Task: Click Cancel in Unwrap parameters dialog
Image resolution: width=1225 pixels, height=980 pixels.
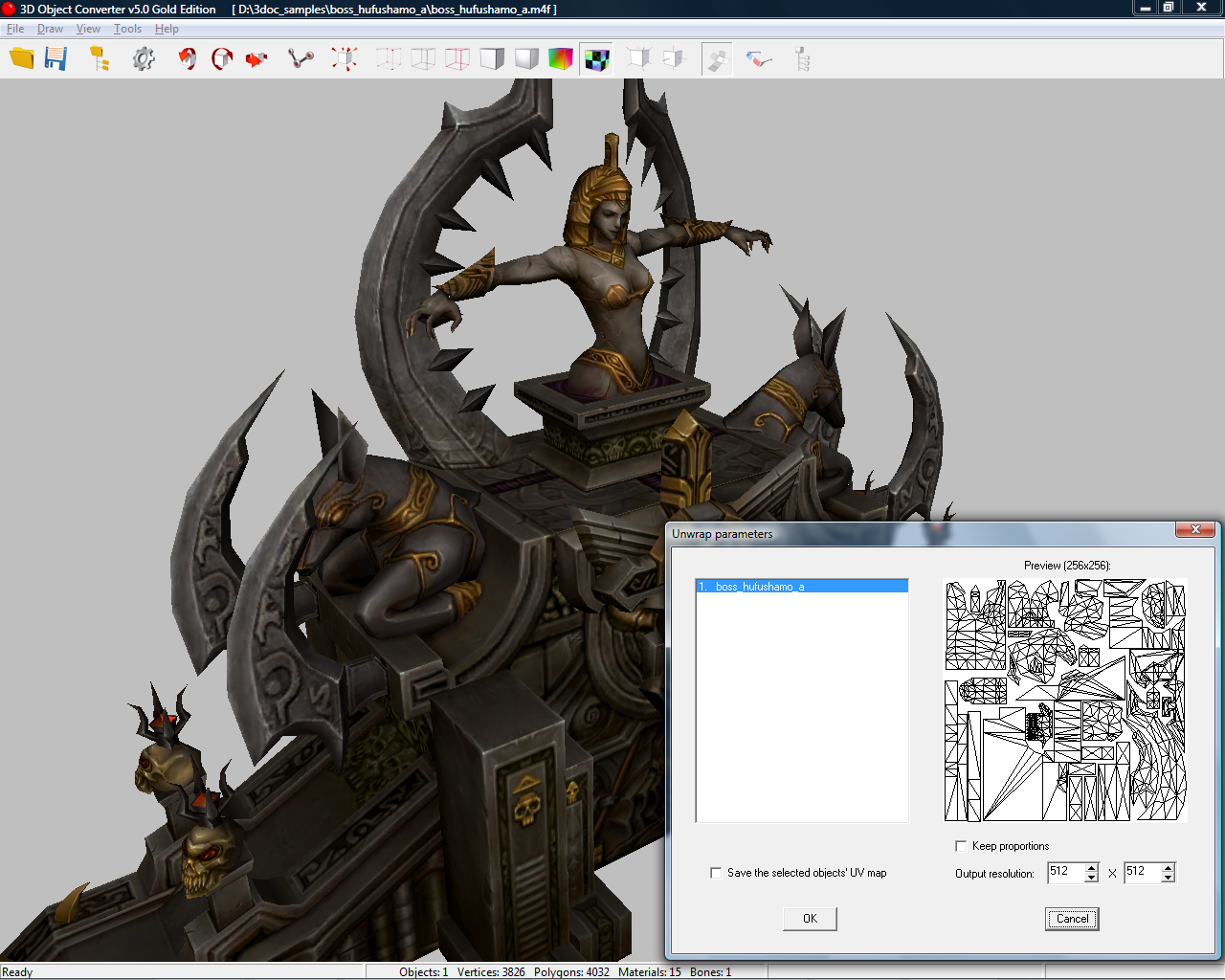Action: coord(1072,919)
